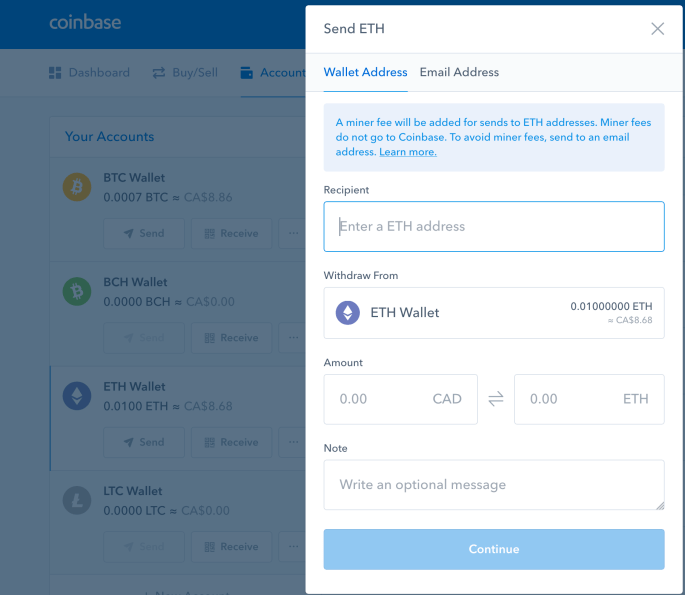Open the Withdraw From ETH Wallet selector
The width and height of the screenshot is (685, 595).
click(x=494, y=313)
